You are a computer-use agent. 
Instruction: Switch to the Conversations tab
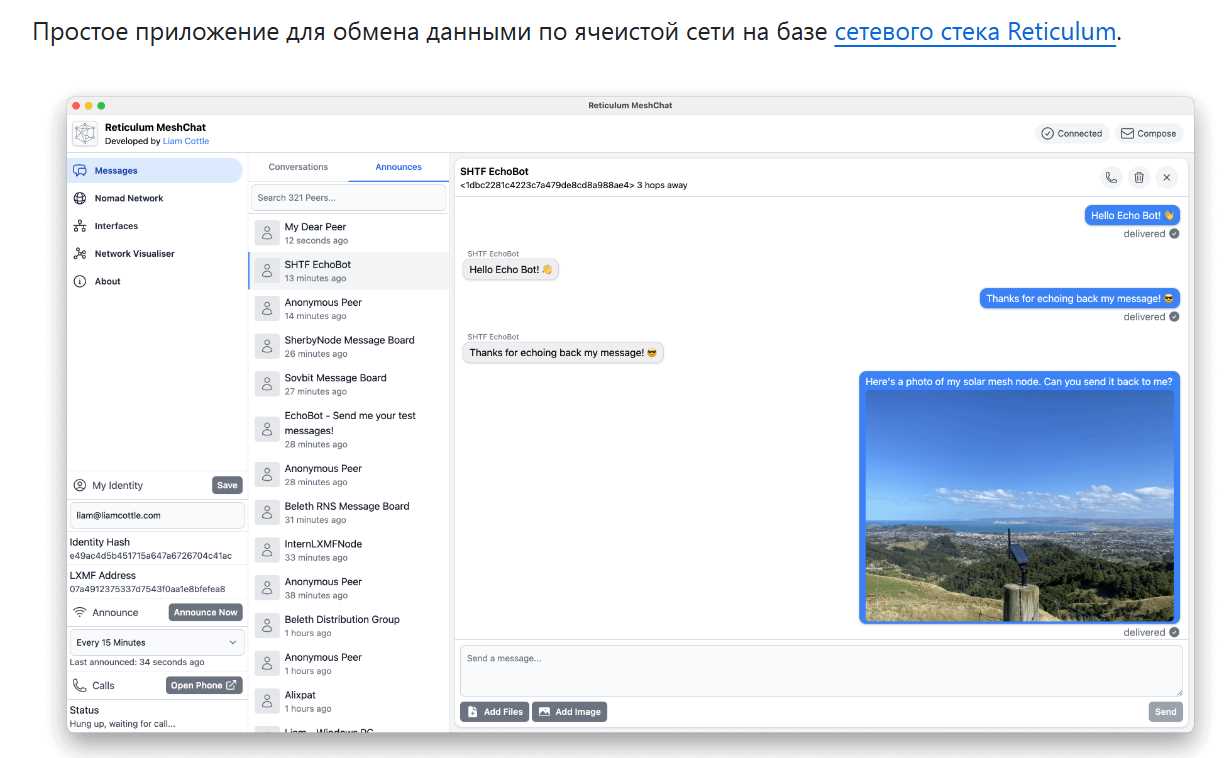tap(298, 167)
